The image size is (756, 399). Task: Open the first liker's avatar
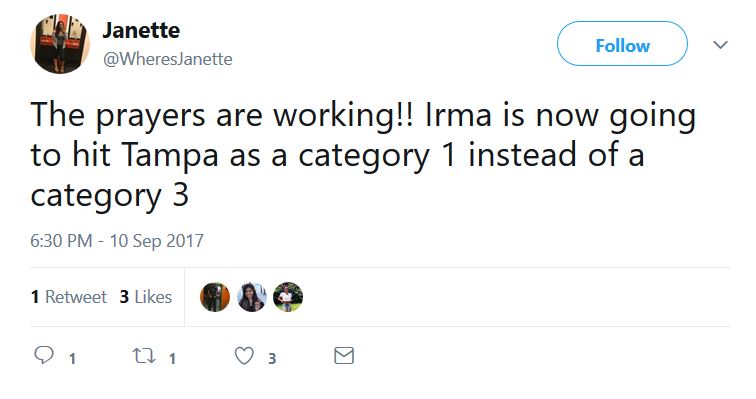[215, 297]
